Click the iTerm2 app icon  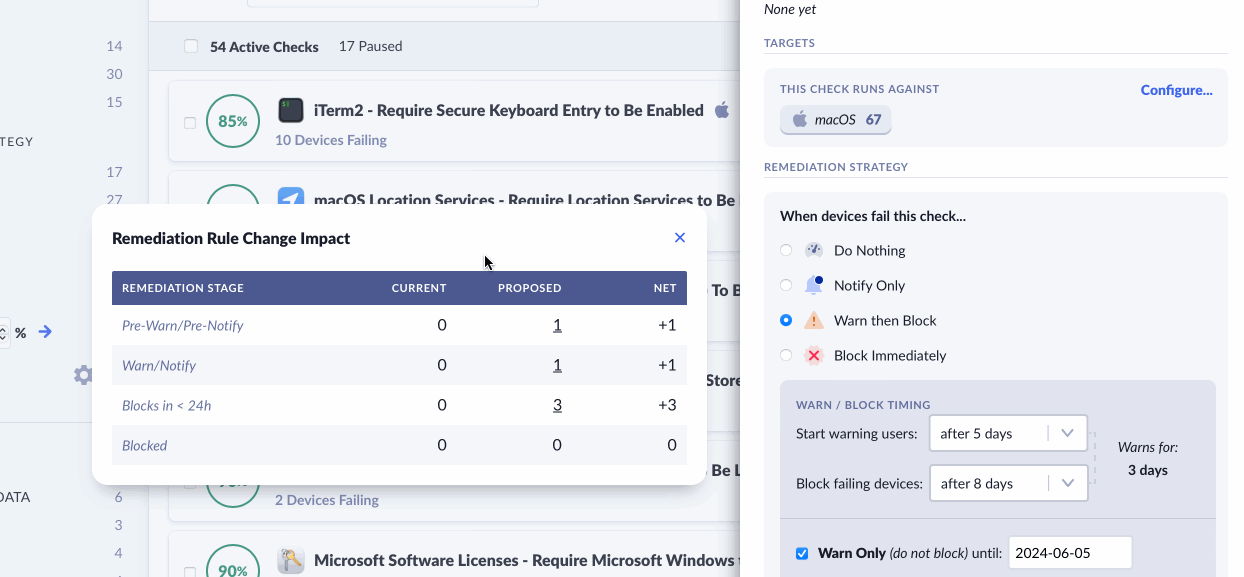[x=291, y=110]
